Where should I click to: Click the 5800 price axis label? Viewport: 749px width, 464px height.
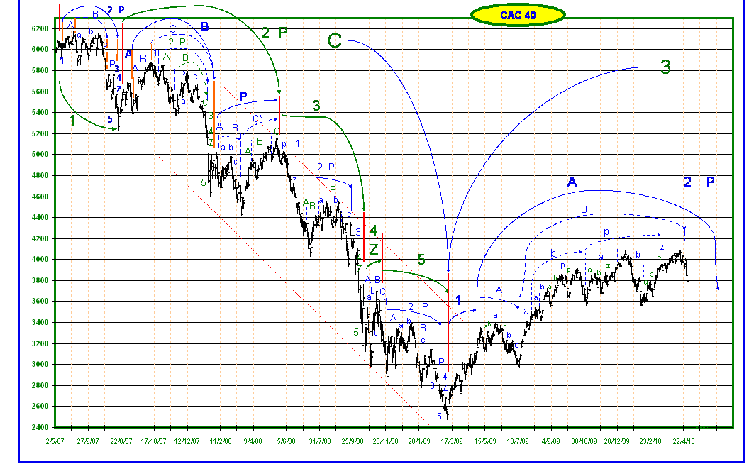coord(42,70)
